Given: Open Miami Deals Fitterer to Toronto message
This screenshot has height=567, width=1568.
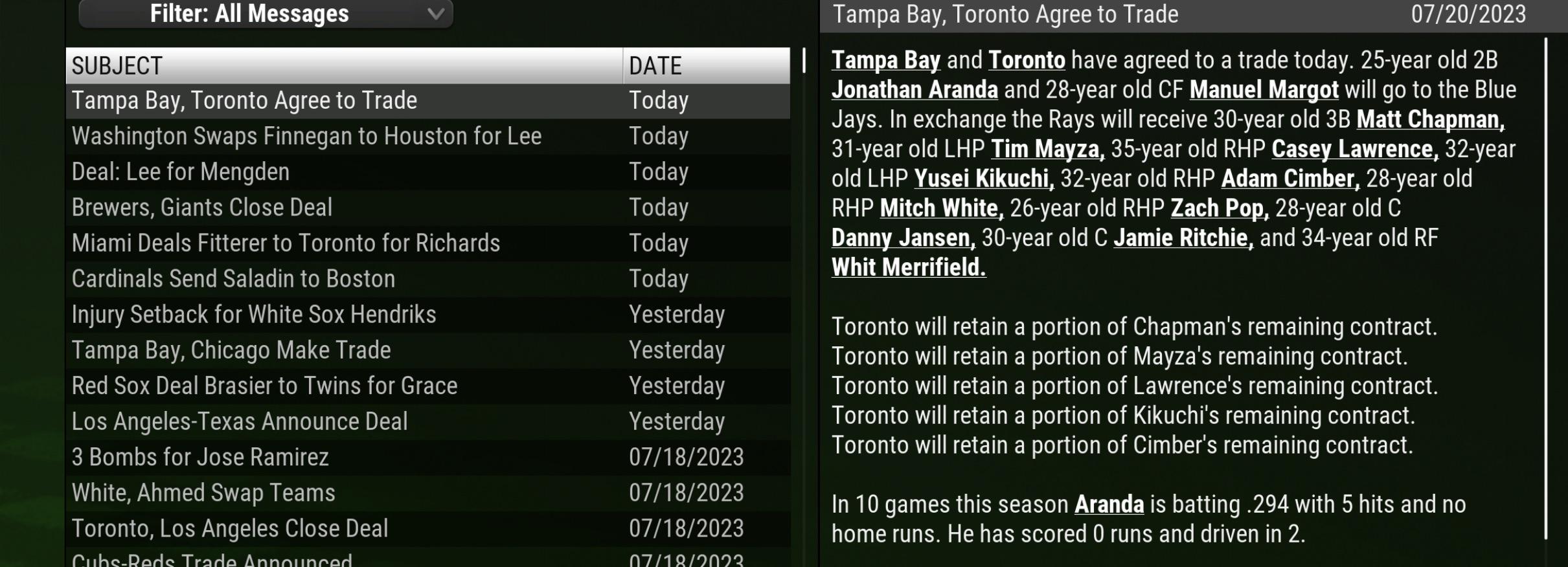Looking at the screenshot, I should [427, 243].
